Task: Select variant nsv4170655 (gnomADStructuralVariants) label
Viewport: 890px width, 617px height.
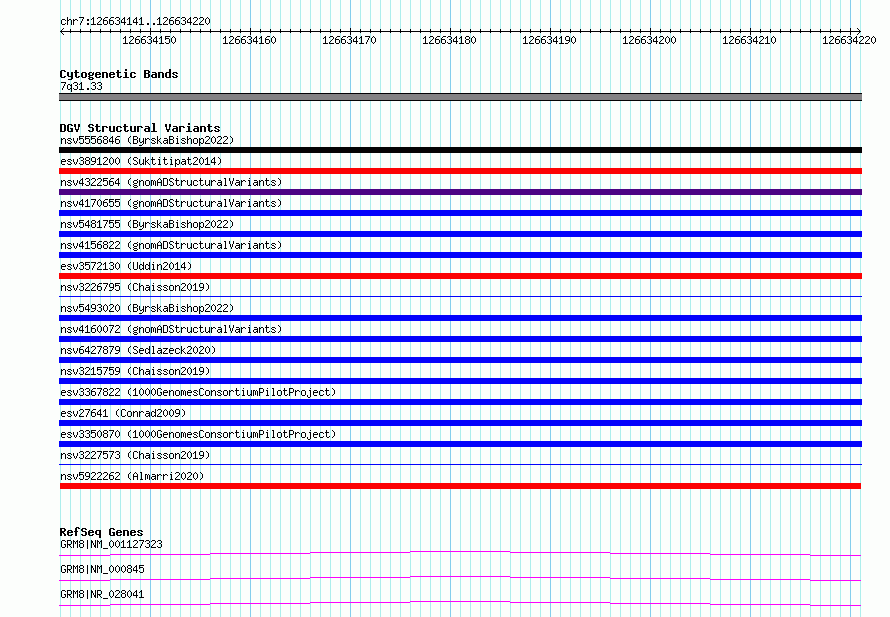Action: click(x=171, y=203)
